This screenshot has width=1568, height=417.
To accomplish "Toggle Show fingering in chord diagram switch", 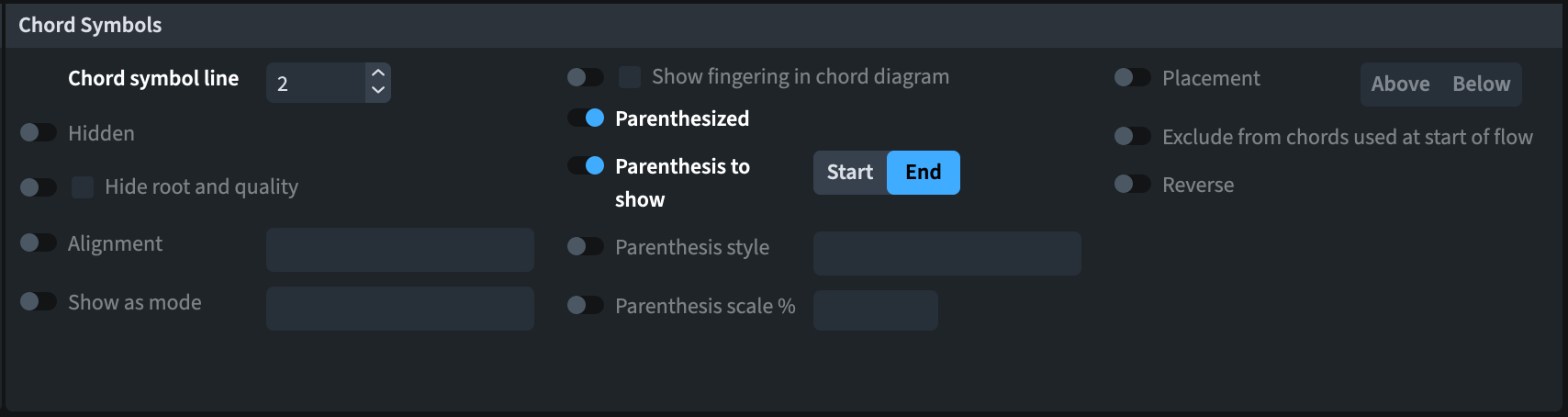I will tap(585, 77).
